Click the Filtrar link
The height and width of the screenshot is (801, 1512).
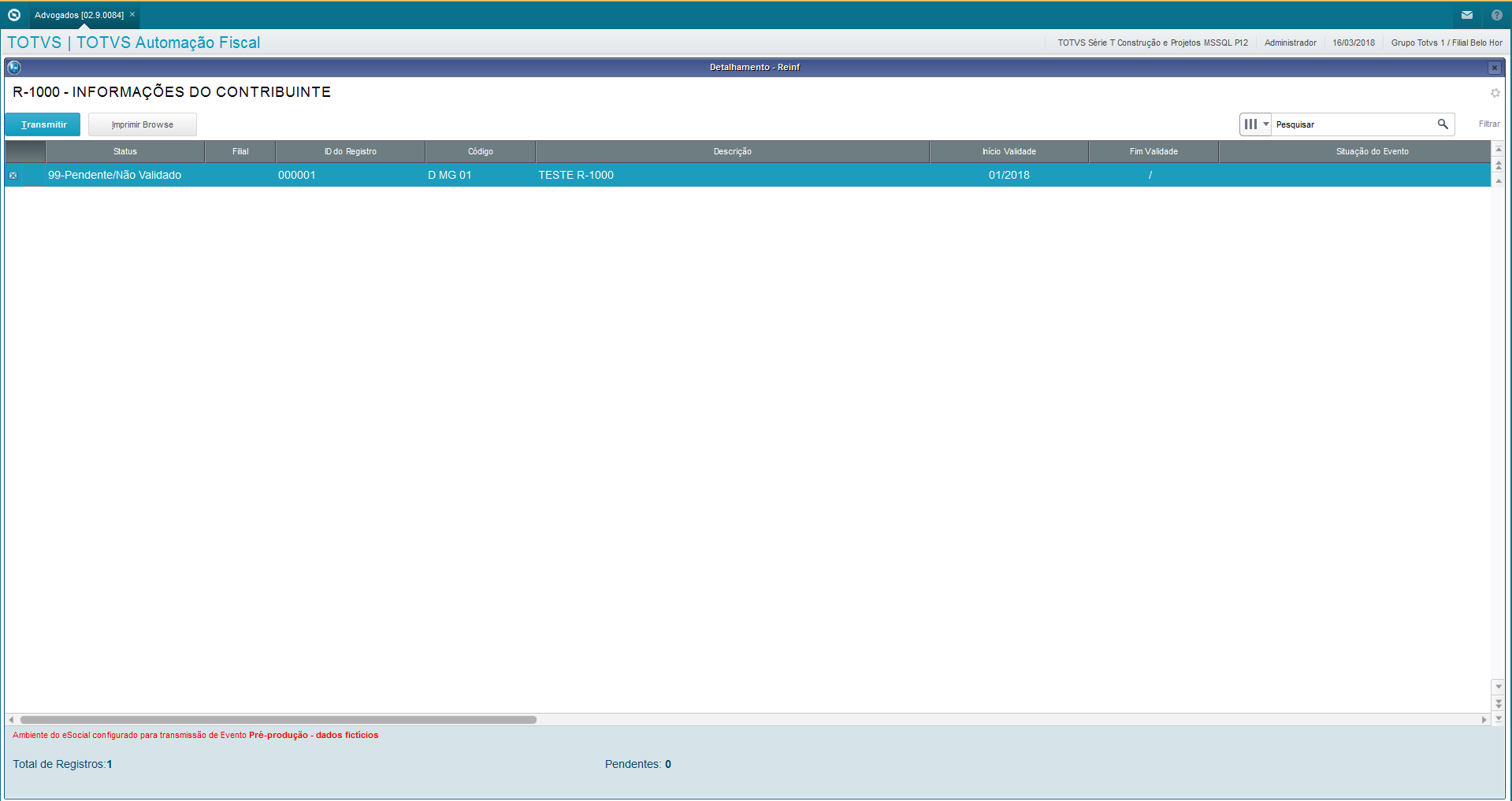tap(1489, 124)
